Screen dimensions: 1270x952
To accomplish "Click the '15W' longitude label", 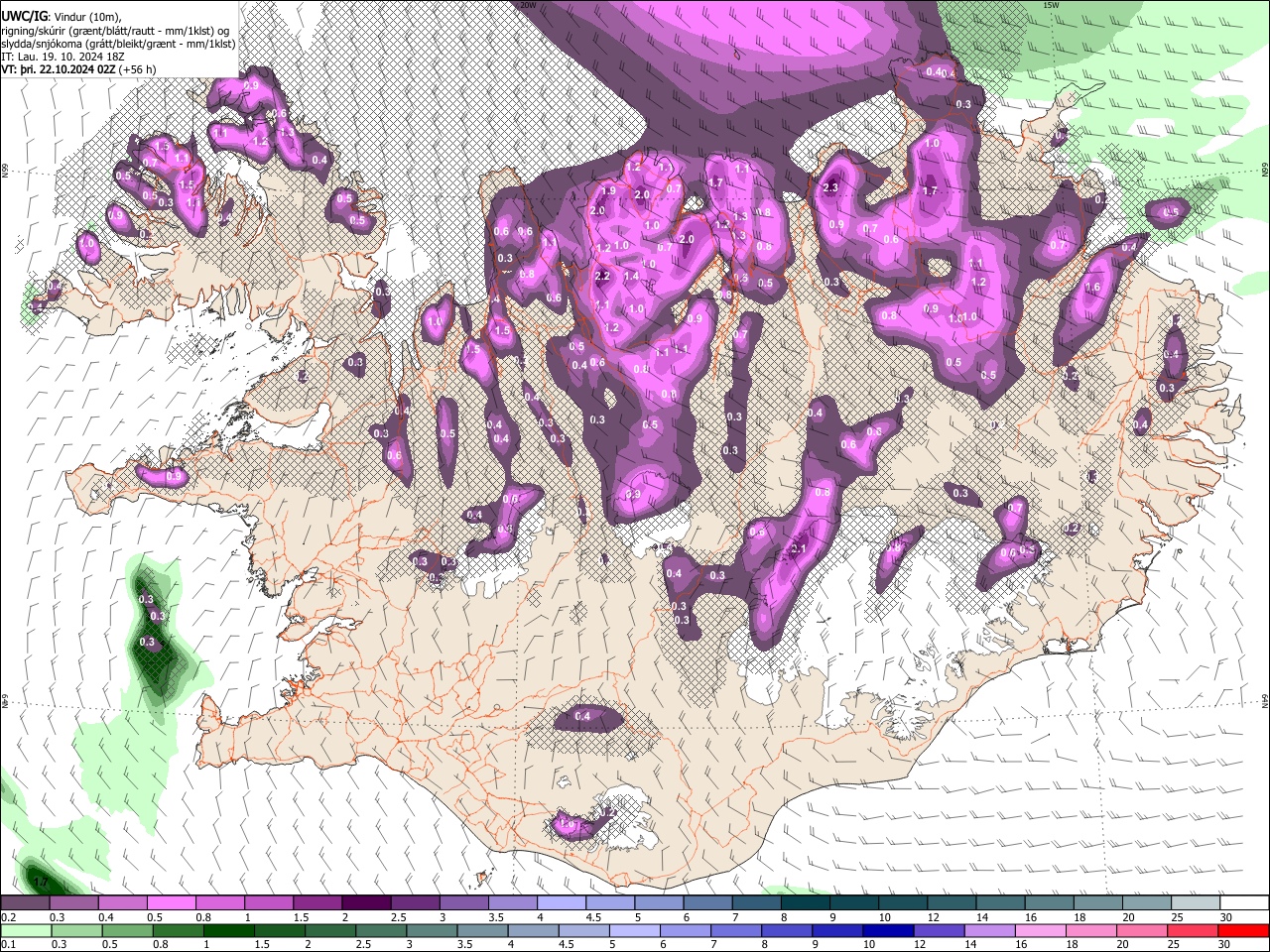I will pyautogui.click(x=1052, y=5).
